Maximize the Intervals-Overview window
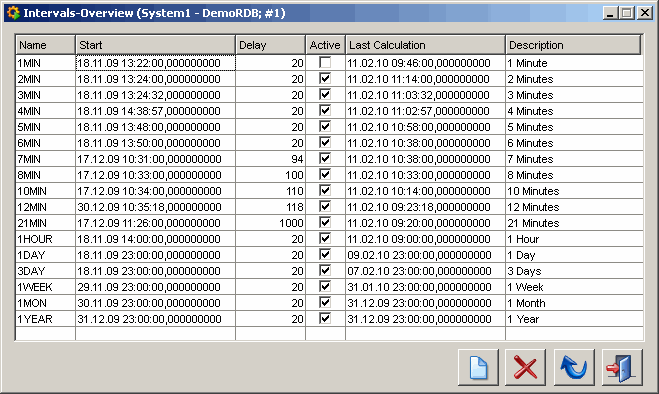Image resolution: width=659 pixels, height=394 pixels. click(x=627, y=13)
